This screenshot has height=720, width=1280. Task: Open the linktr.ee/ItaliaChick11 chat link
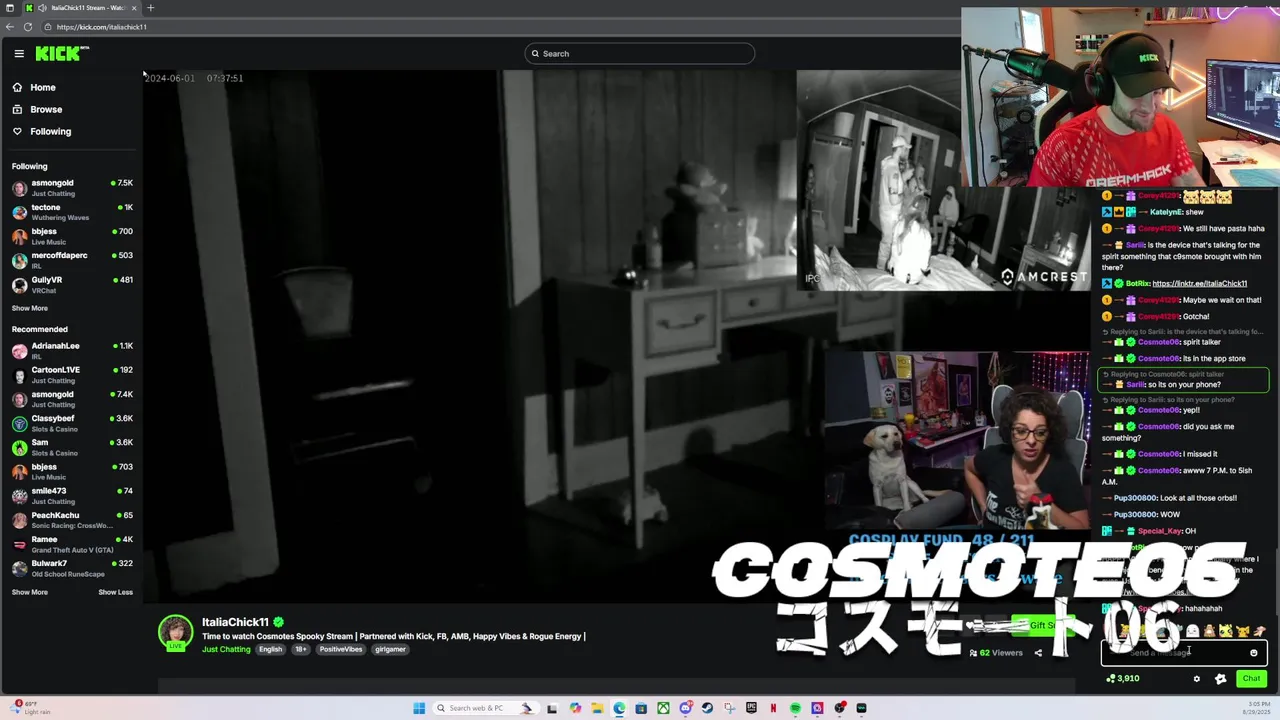1199,284
